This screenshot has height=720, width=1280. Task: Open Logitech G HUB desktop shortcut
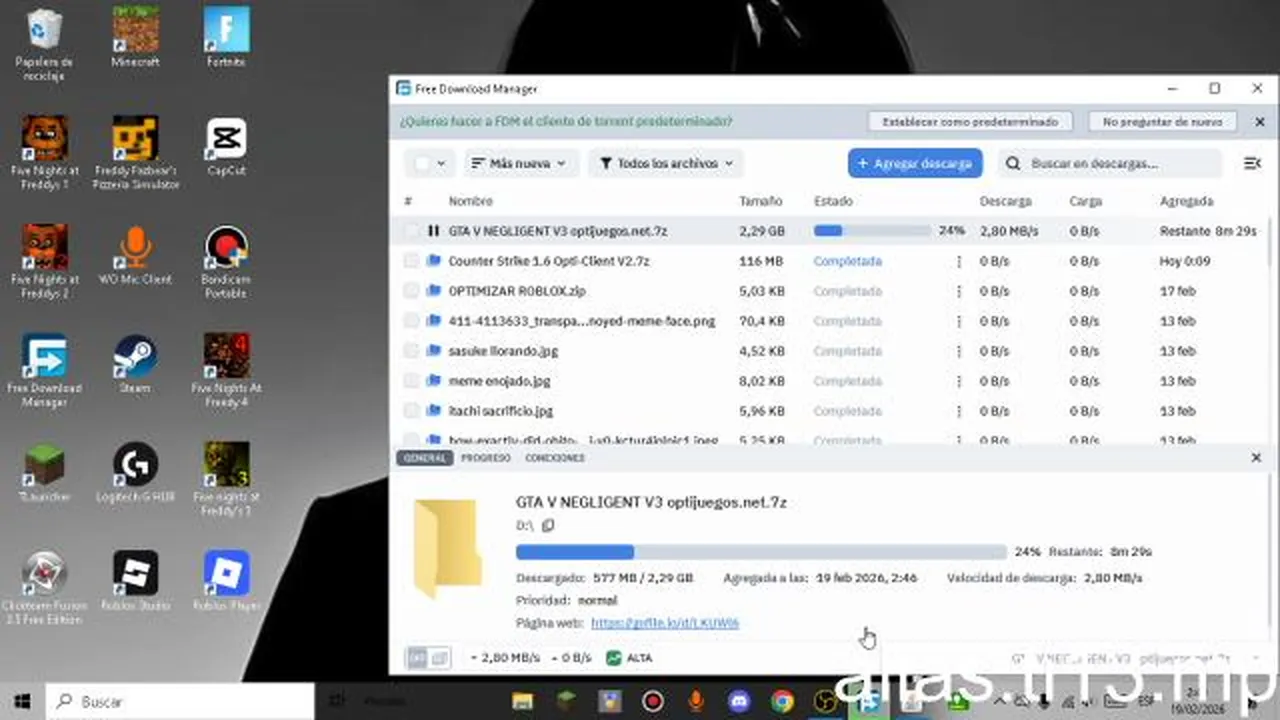[x=135, y=472]
